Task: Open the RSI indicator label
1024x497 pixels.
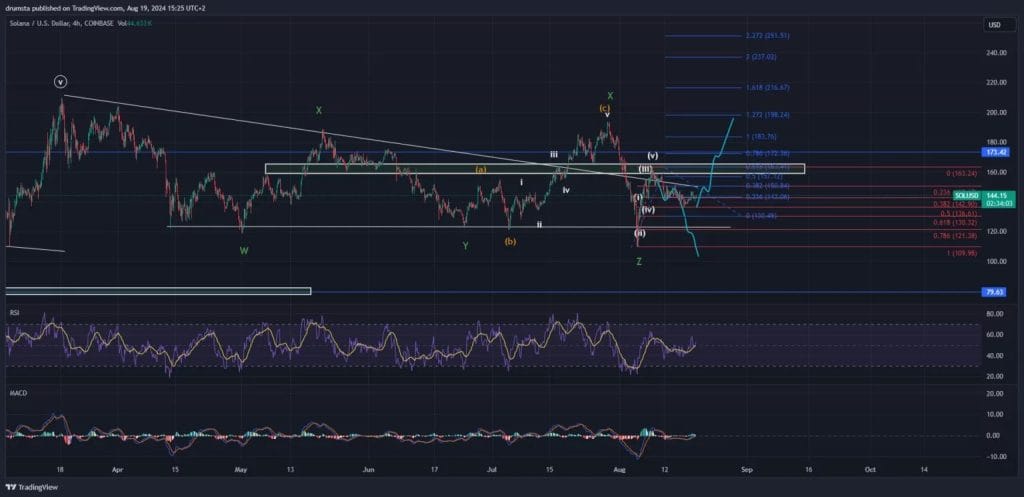Action: click(13, 312)
